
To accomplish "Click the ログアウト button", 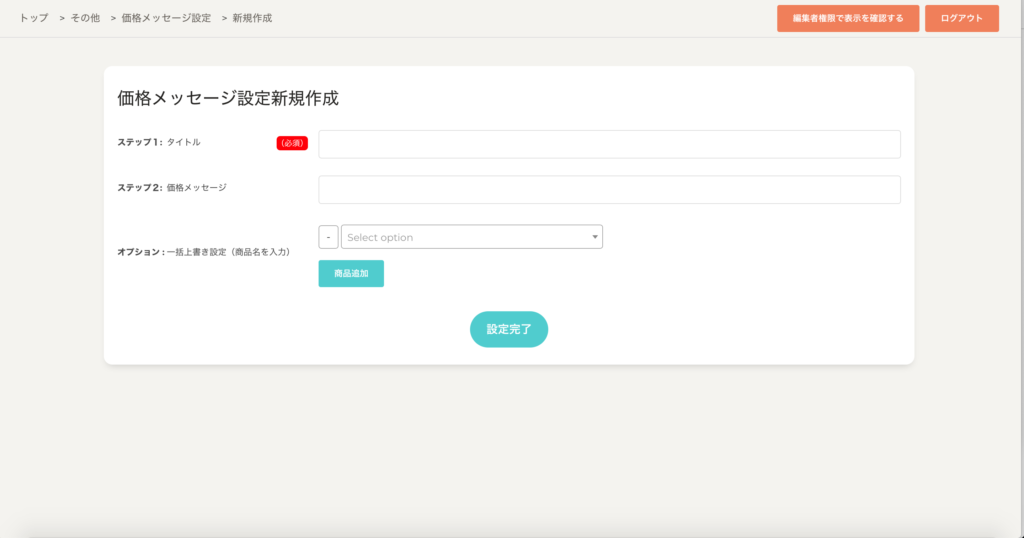I will tap(961, 18).
